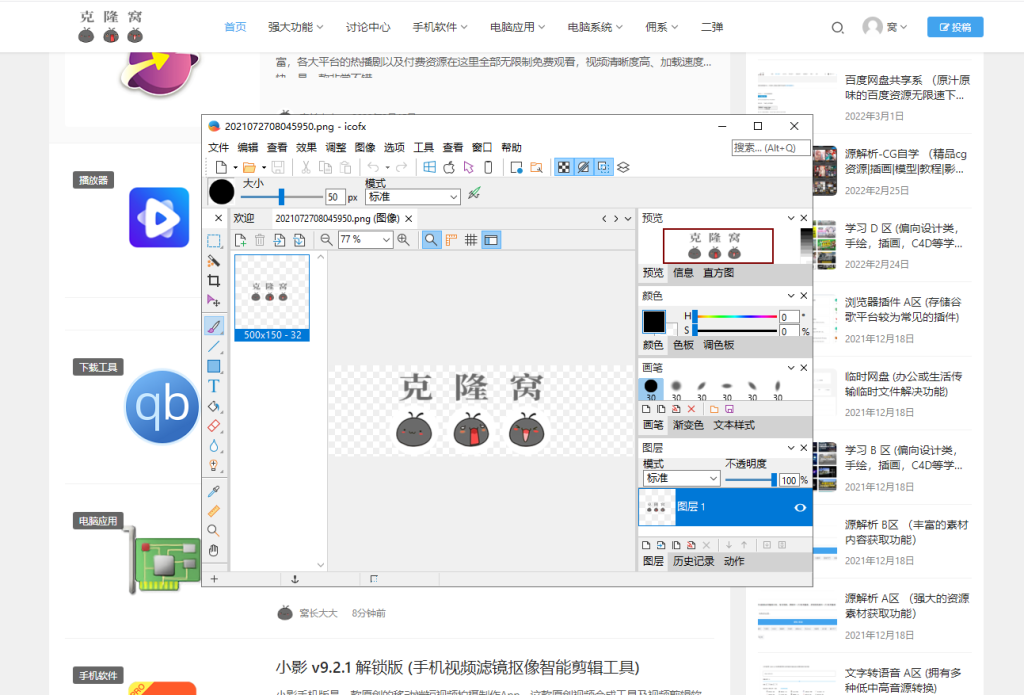Viewport: 1024px width, 695px height.
Task: Switch to the 历史记录 tab
Action: tap(694, 562)
